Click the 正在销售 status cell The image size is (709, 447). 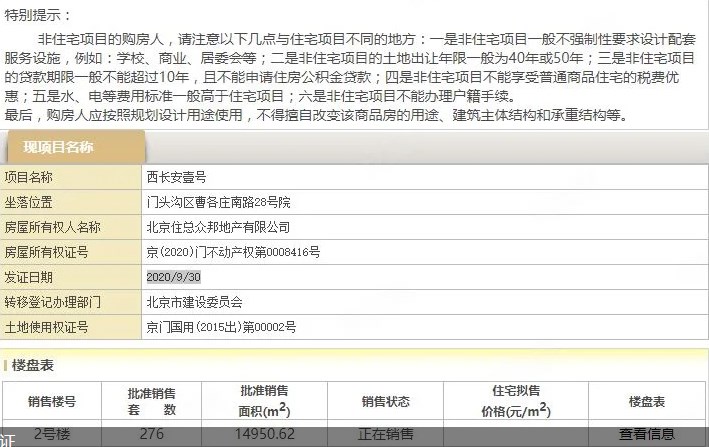(x=385, y=434)
